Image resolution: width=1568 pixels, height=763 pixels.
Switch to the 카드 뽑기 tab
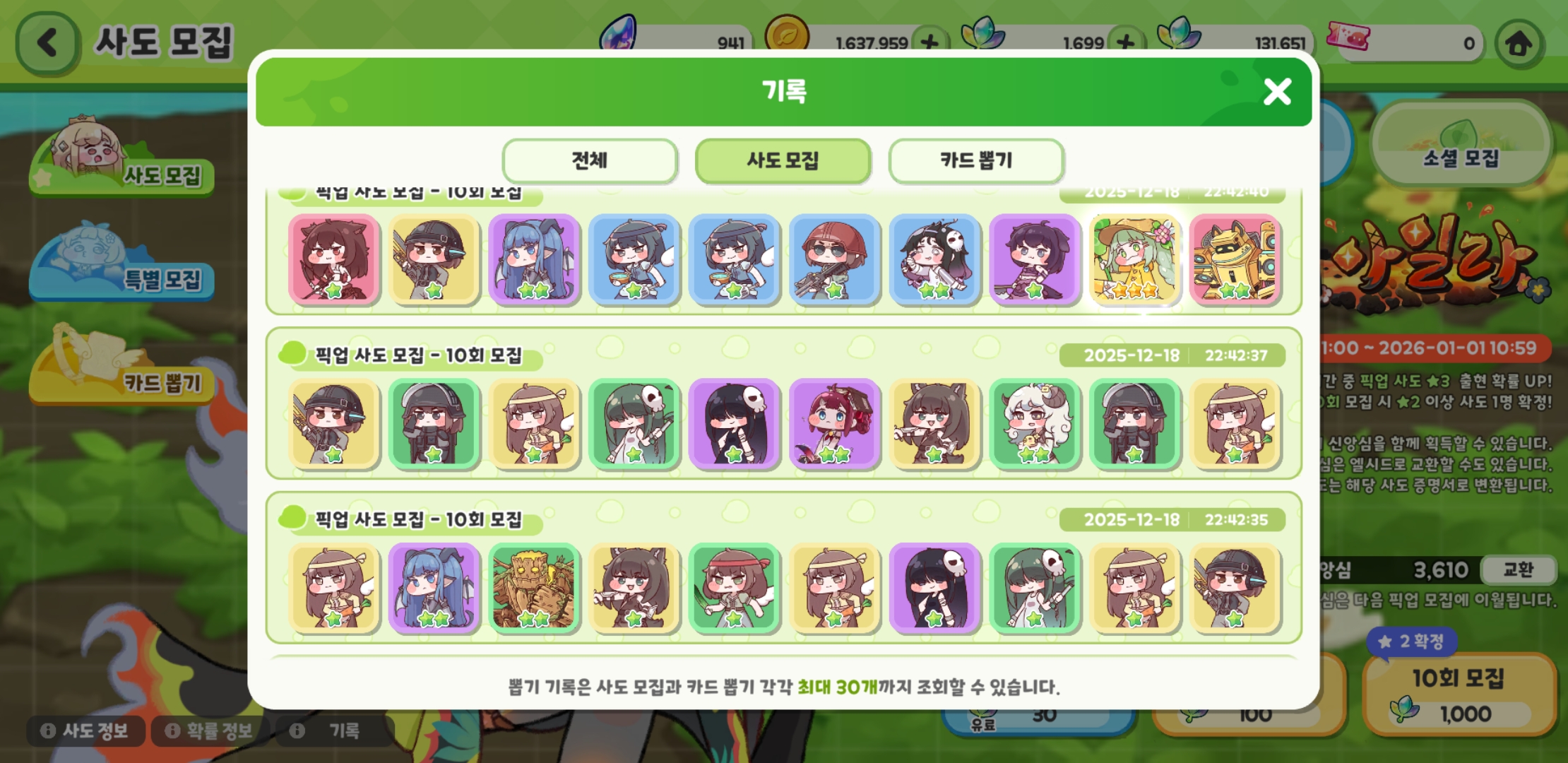976,161
